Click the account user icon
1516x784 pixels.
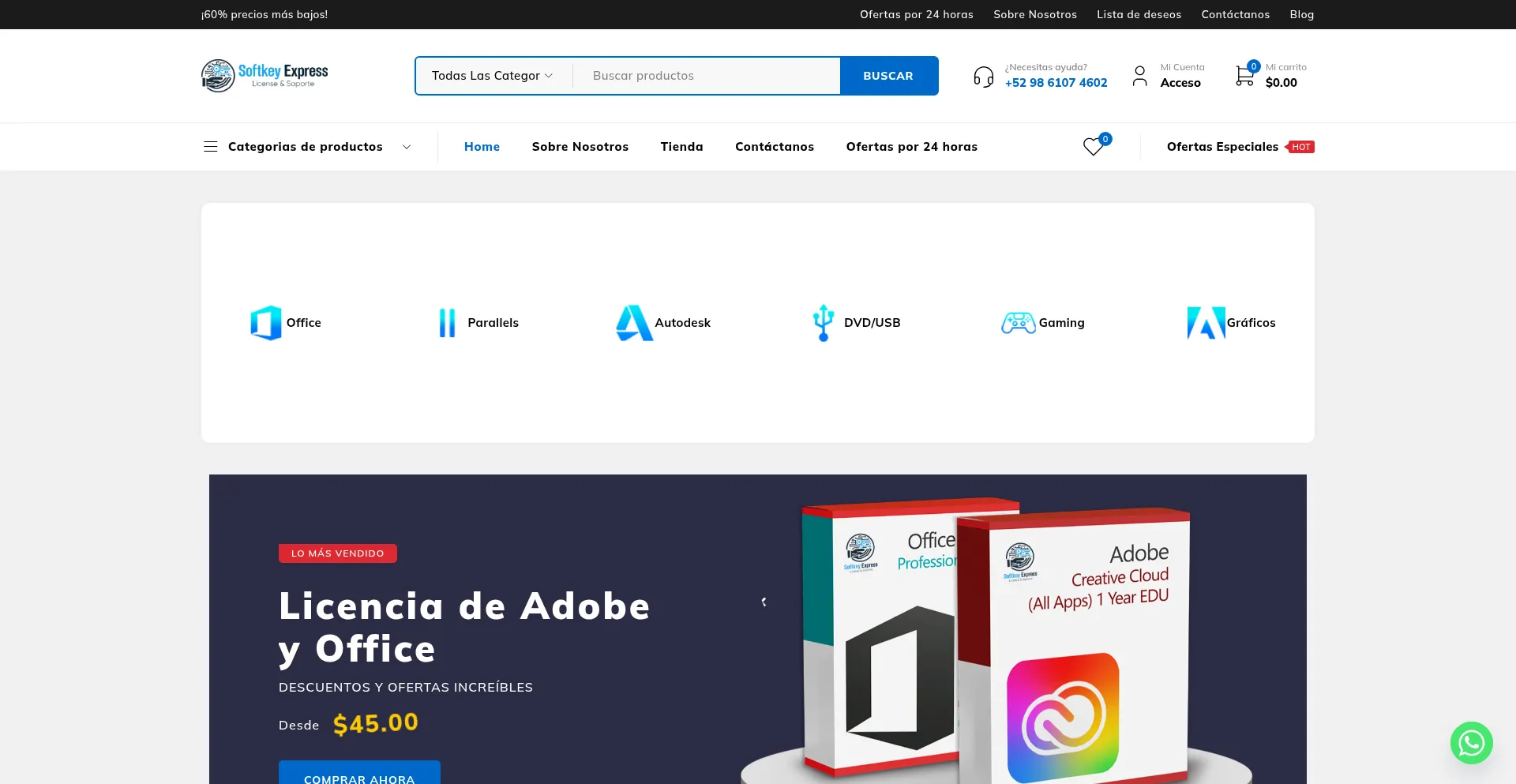1139,76
